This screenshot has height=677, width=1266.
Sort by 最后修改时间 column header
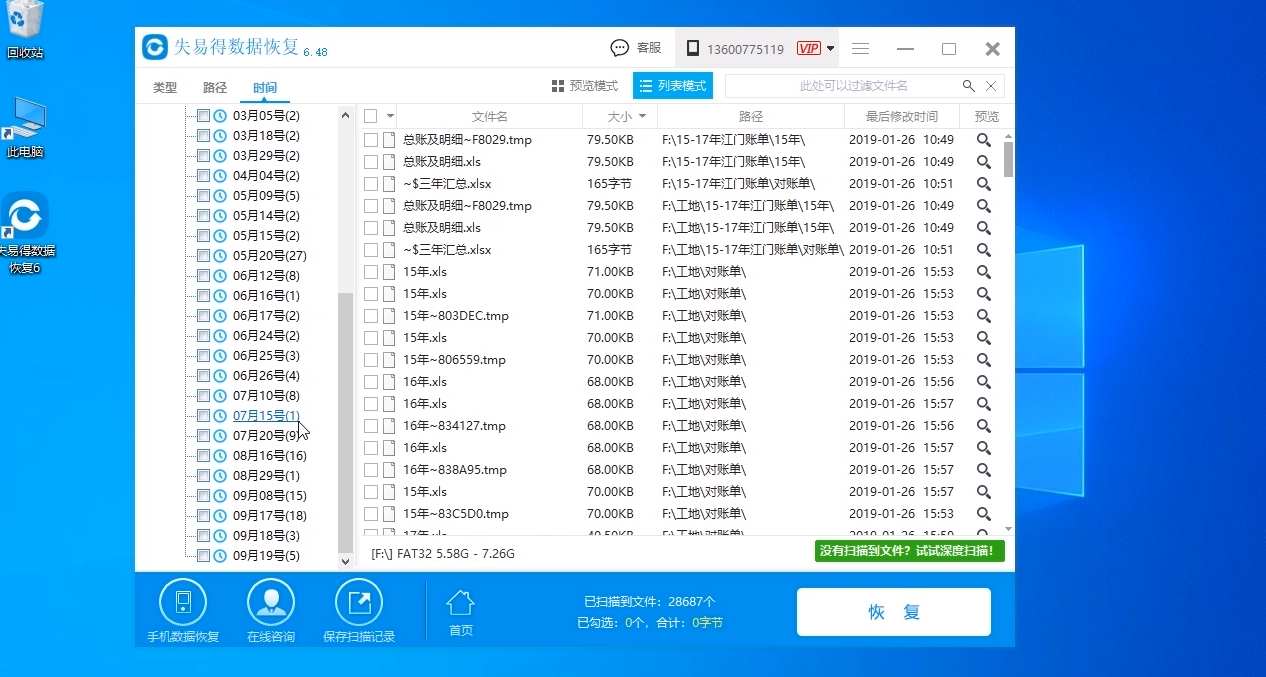tap(902, 117)
